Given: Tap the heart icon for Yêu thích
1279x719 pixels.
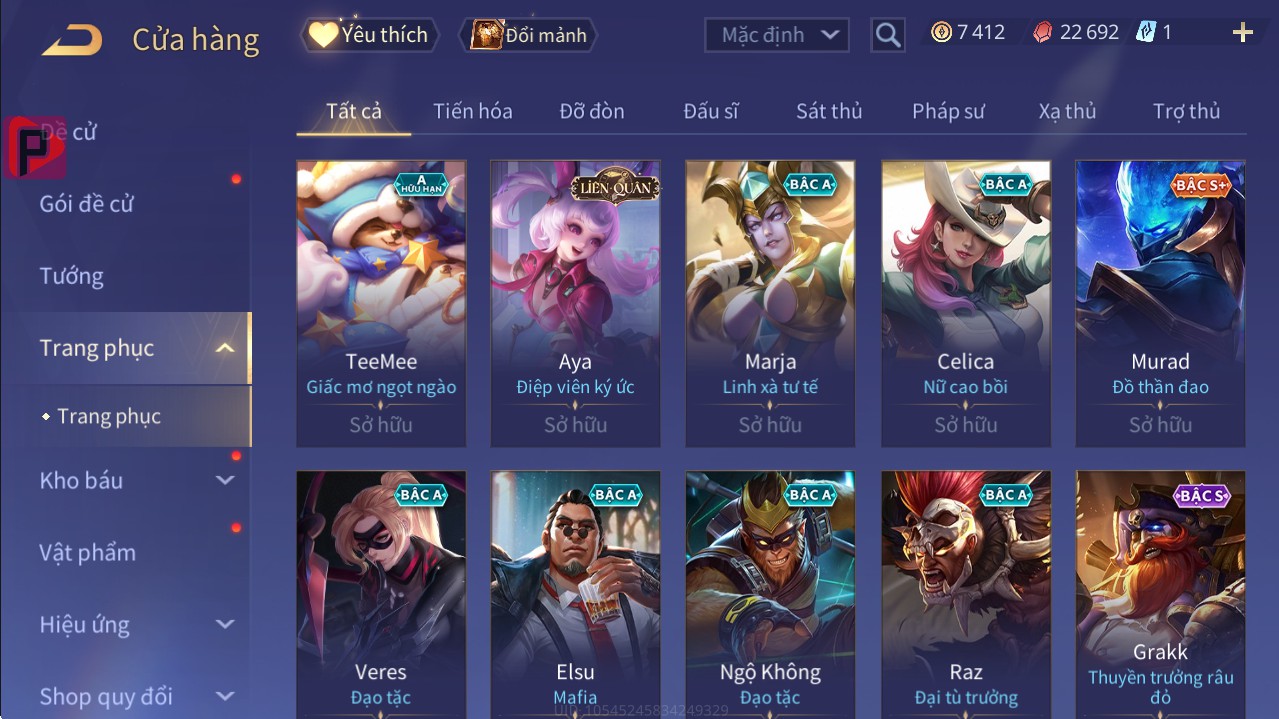Looking at the screenshot, I should 323,34.
